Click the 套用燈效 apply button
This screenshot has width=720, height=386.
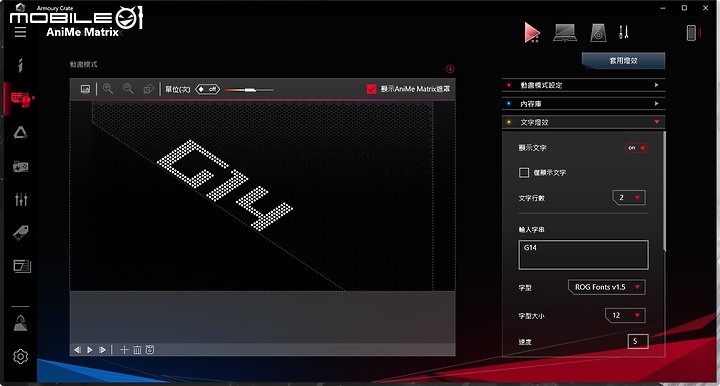coord(623,61)
